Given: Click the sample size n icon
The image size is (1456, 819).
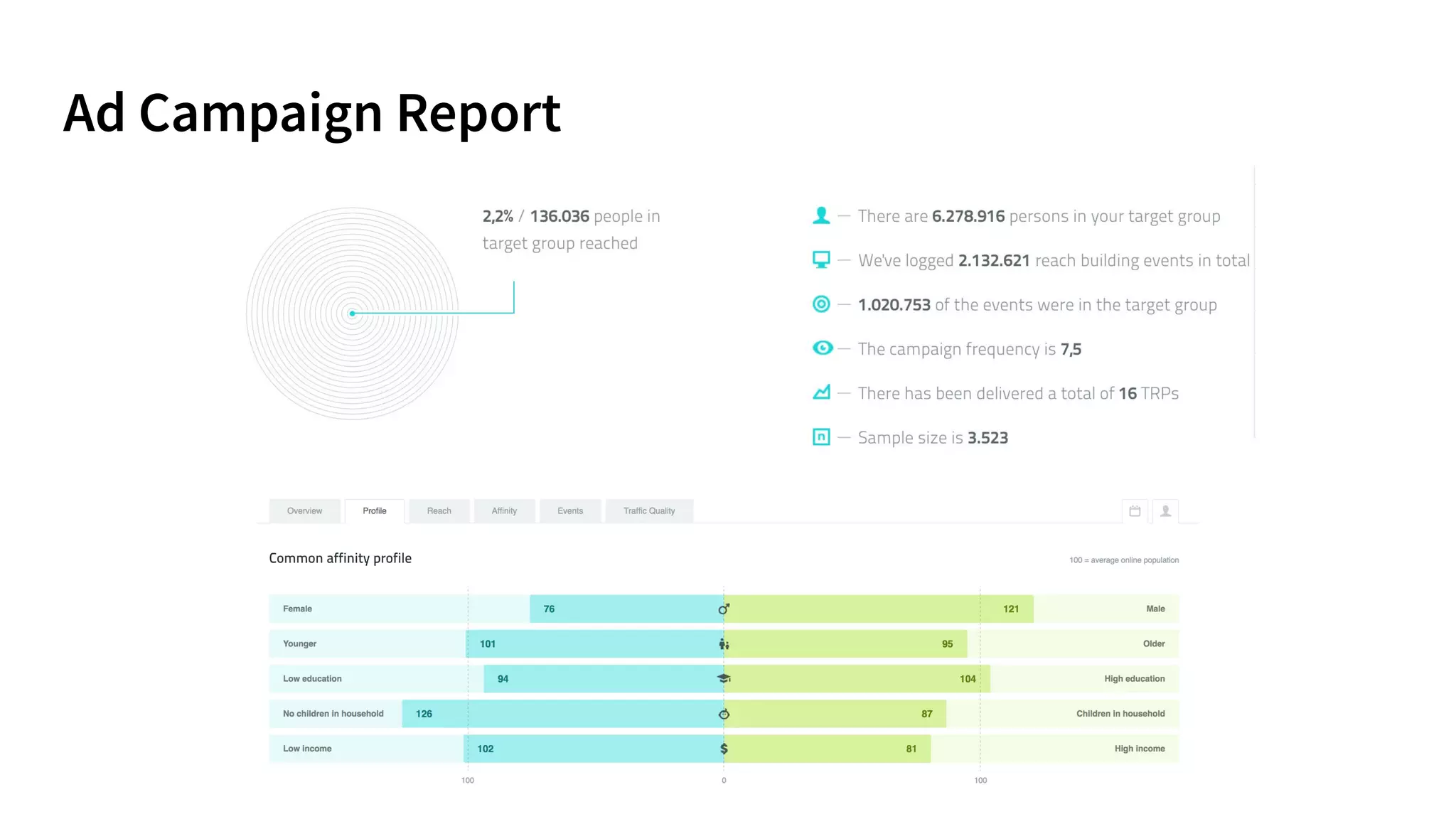Looking at the screenshot, I should [x=821, y=437].
